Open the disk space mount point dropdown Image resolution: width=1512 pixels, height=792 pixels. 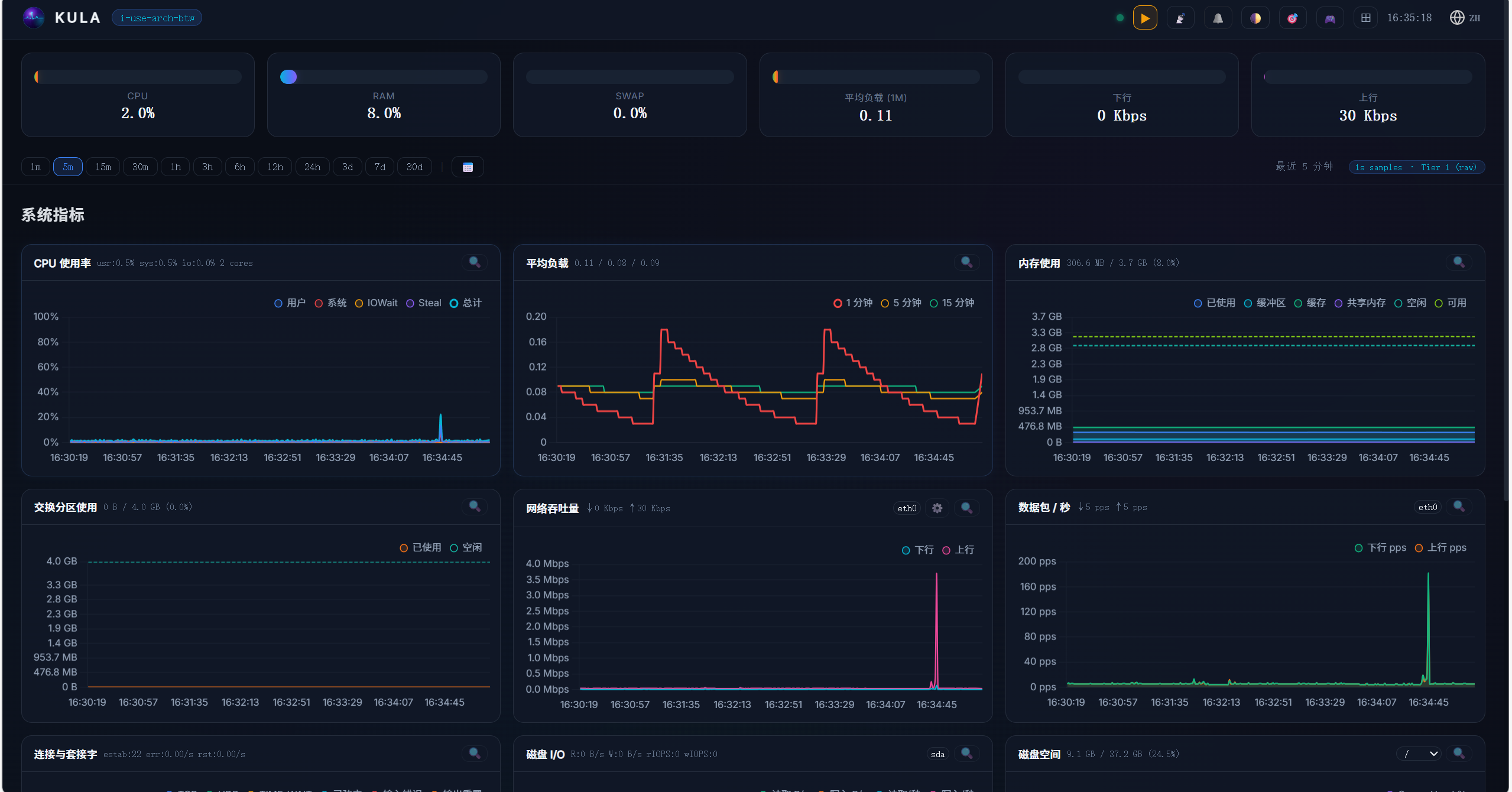[1420, 754]
